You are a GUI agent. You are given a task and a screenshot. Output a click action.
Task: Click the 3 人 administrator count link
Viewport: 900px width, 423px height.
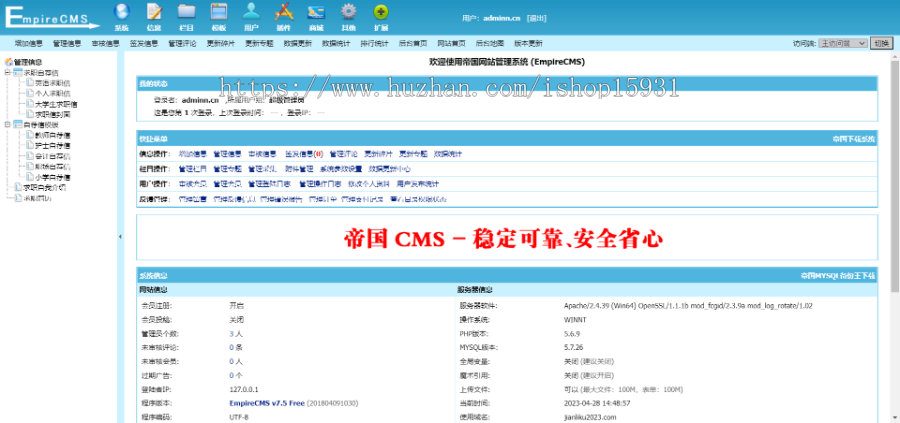[x=236, y=333]
